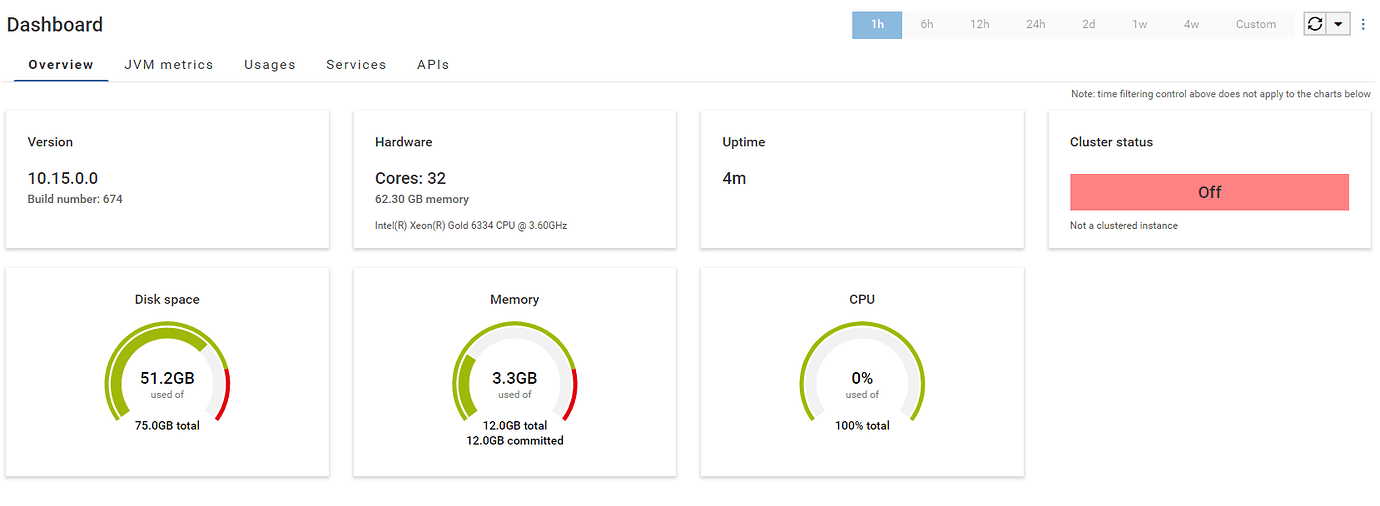Select the 12h time range
Viewport: 1380px width, 506px height.
pos(979,25)
